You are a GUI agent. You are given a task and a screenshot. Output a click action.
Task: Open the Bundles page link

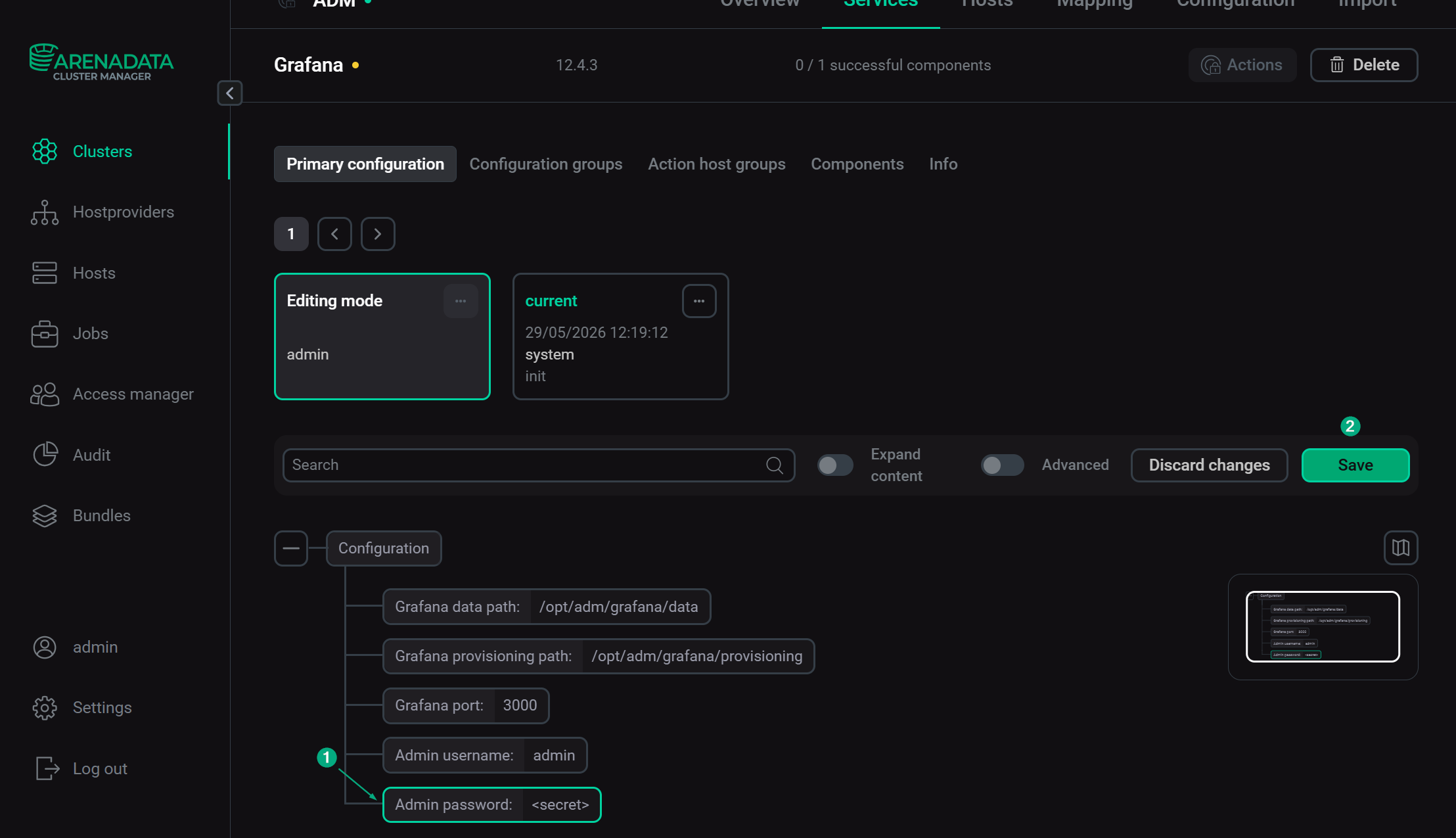coord(102,516)
